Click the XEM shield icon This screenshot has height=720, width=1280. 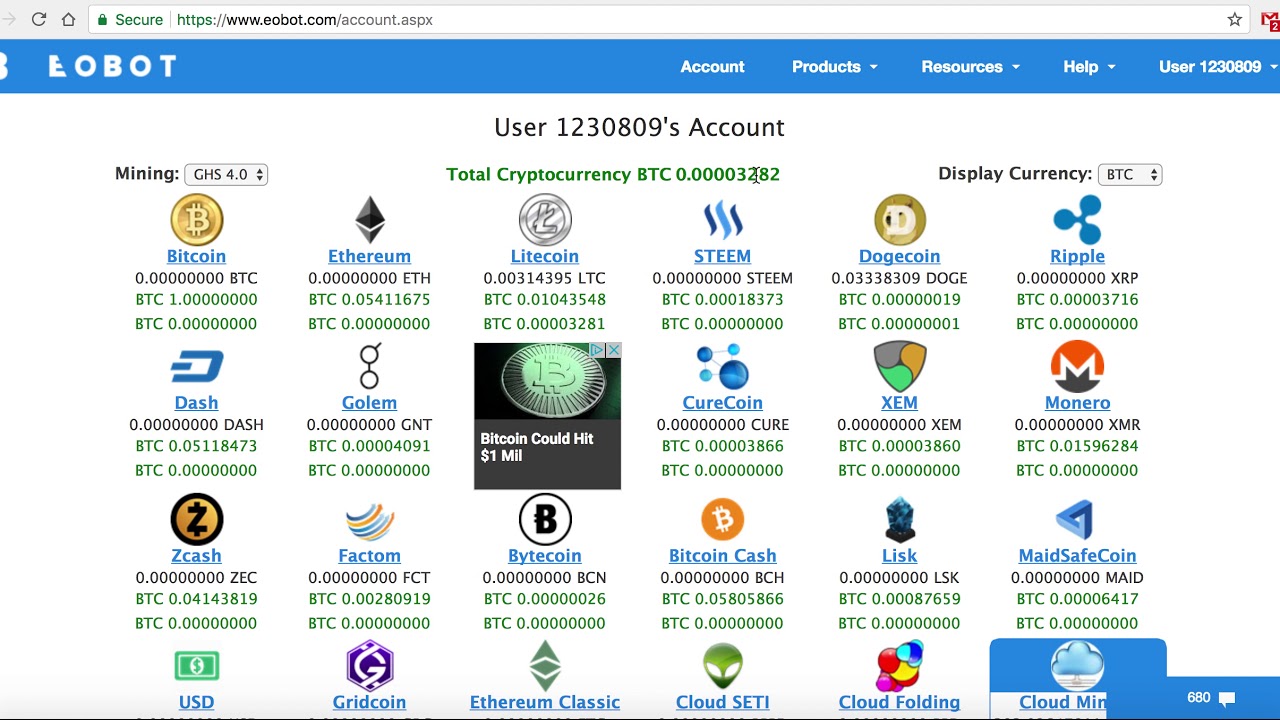tap(899, 366)
